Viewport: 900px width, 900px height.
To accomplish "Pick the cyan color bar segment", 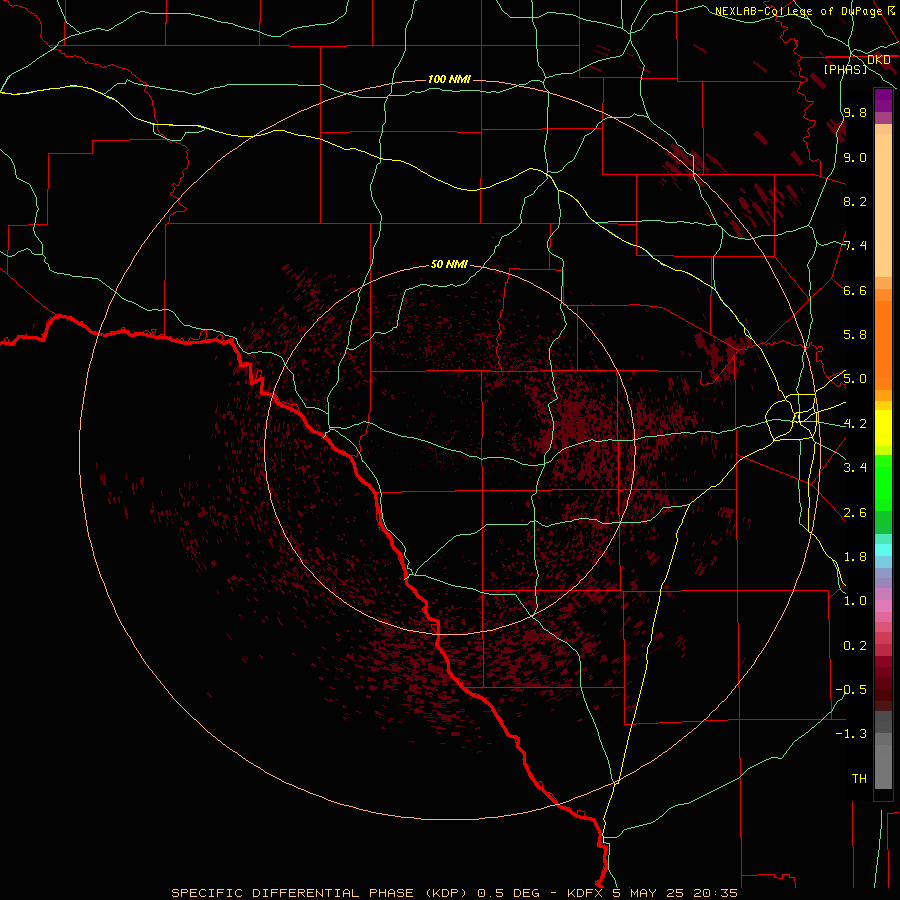I will (883, 550).
